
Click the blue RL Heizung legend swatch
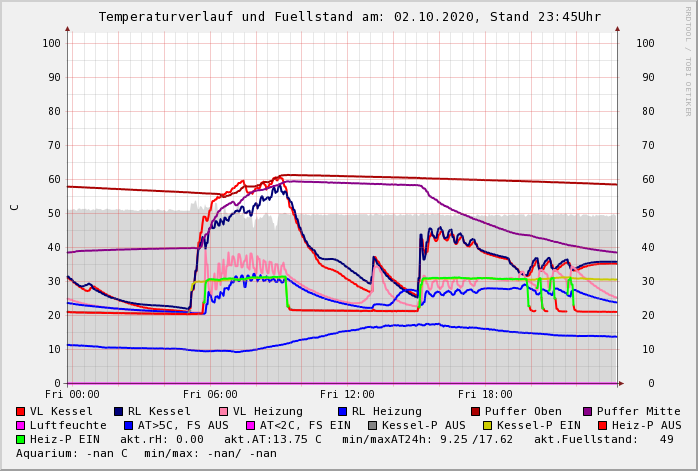pos(342,411)
